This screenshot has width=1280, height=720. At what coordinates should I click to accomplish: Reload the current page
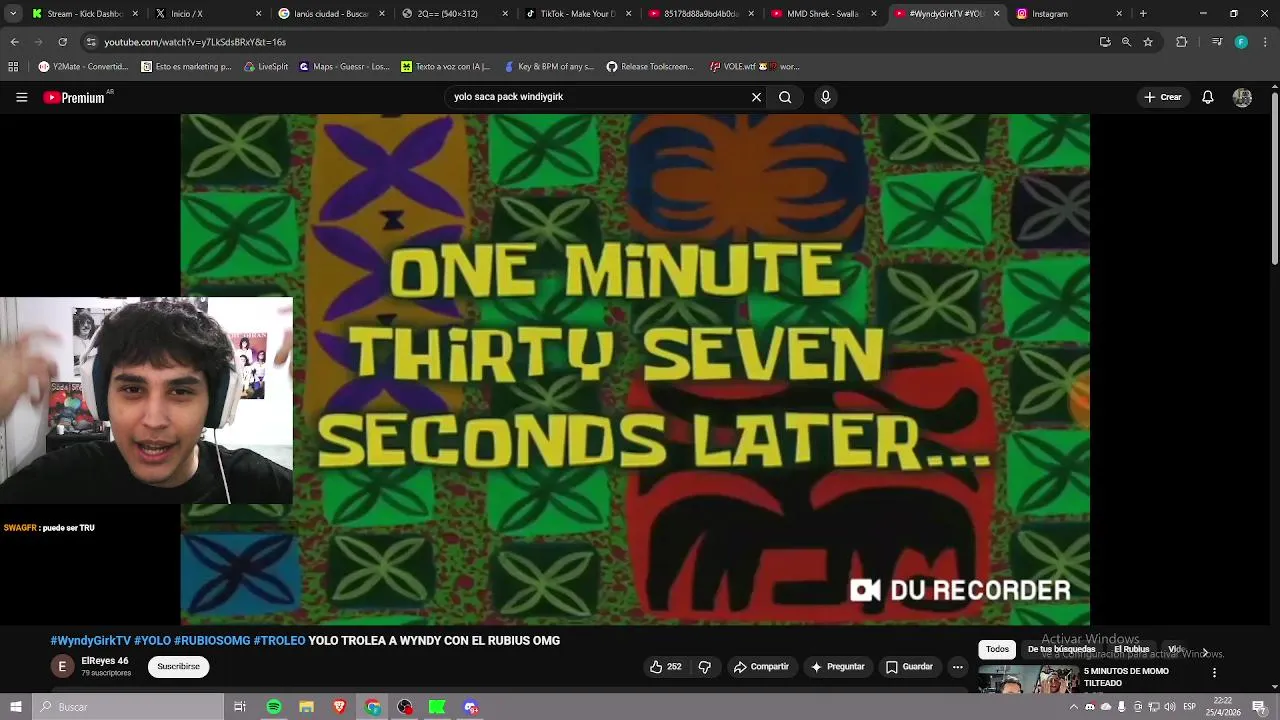(62, 42)
